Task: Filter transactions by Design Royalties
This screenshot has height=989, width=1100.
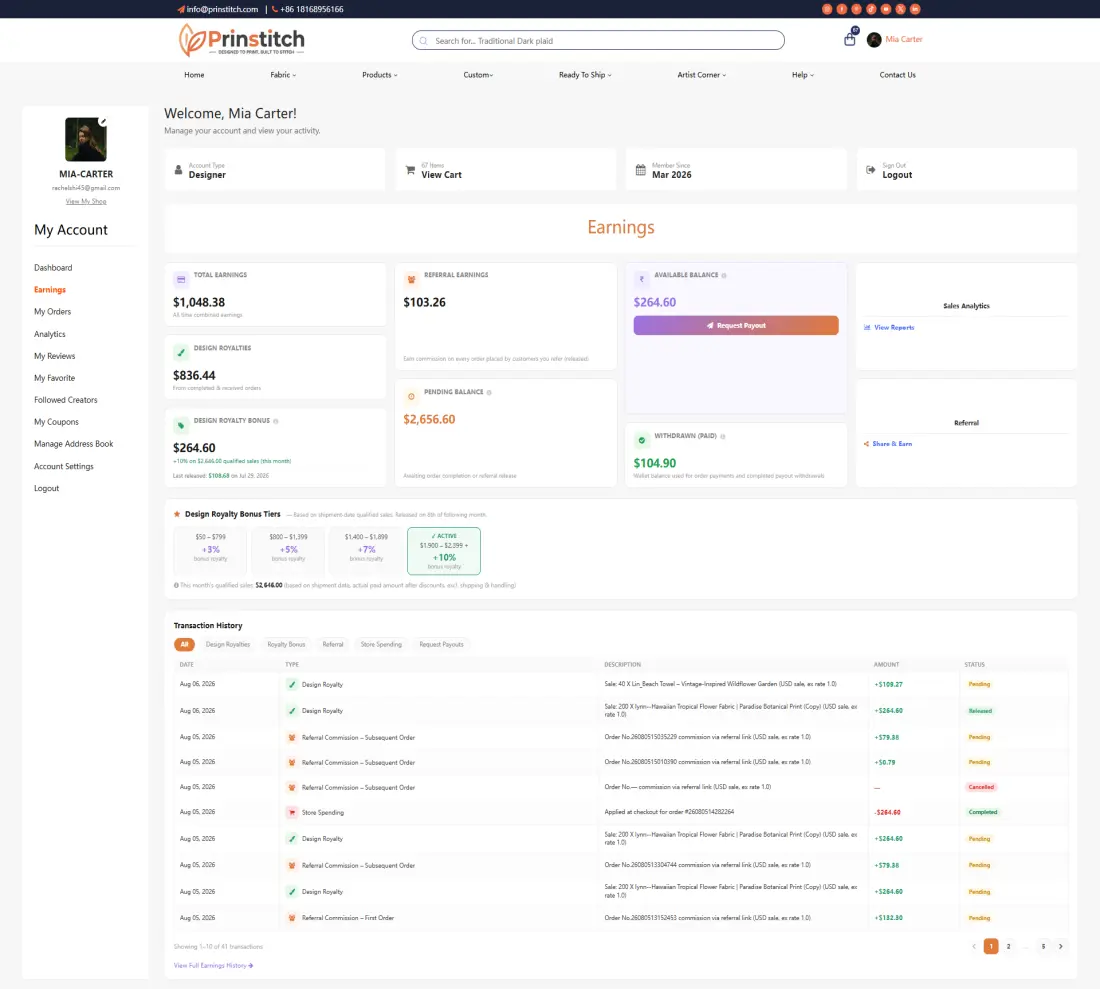Action: [227, 645]
